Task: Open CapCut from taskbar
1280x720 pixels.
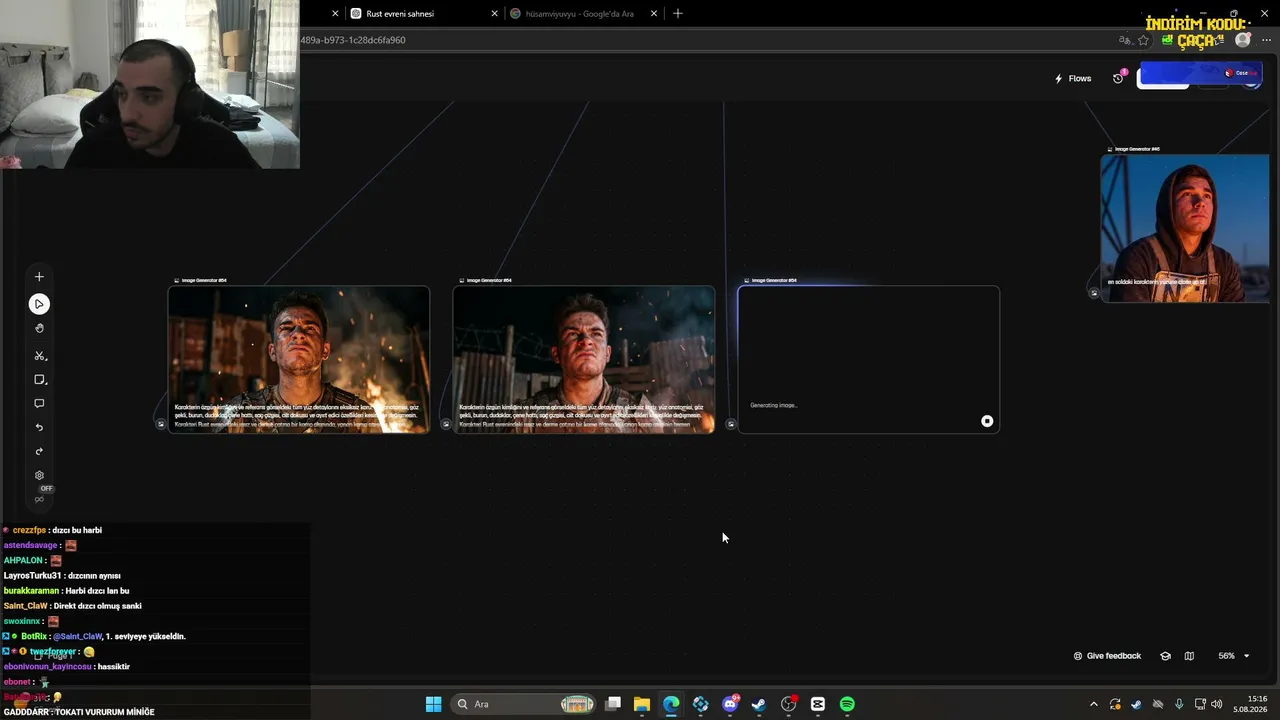Action: (x=818, y=704)
